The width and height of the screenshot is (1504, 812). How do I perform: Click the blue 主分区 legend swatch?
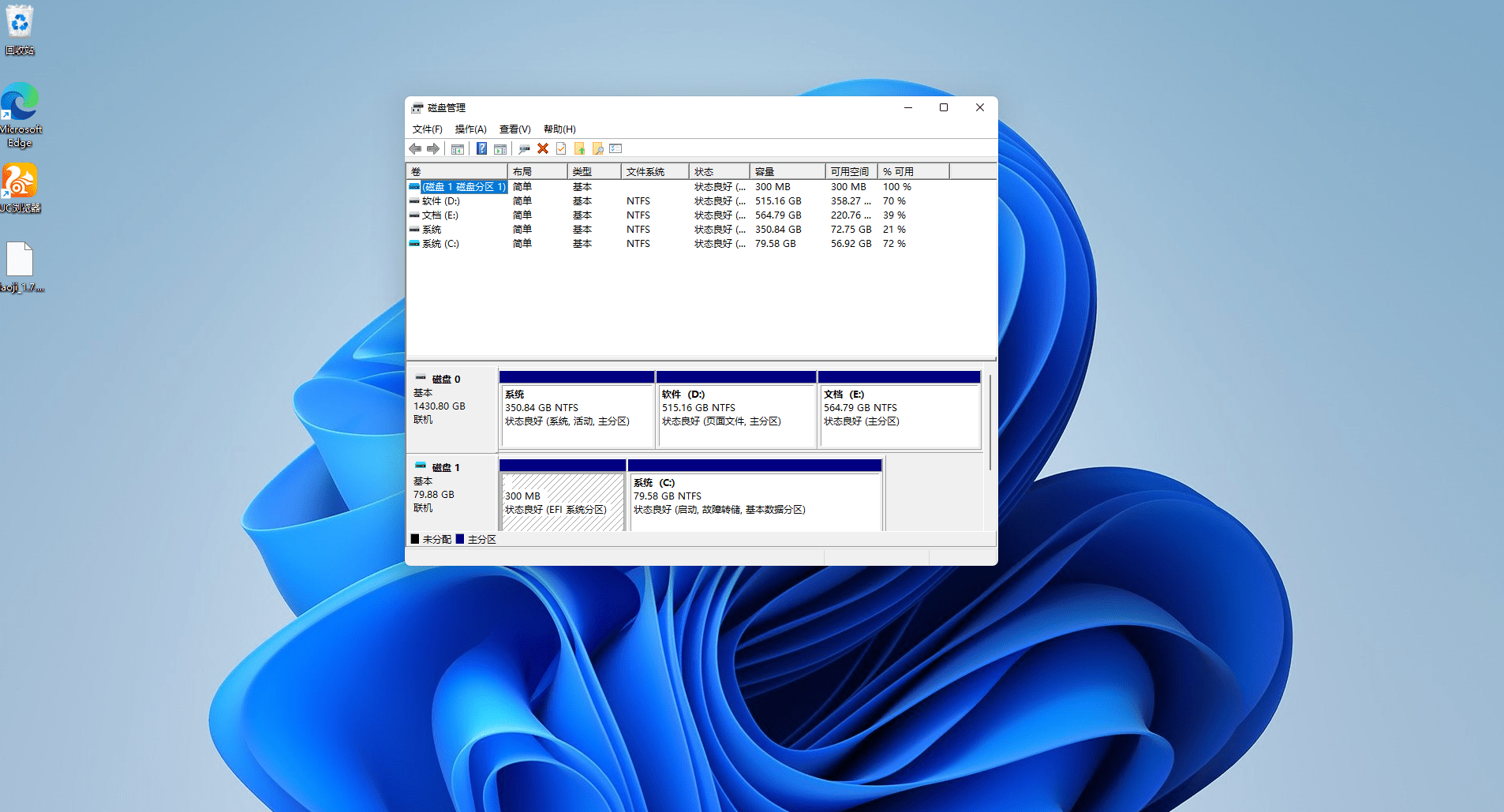tap(460, 539)
